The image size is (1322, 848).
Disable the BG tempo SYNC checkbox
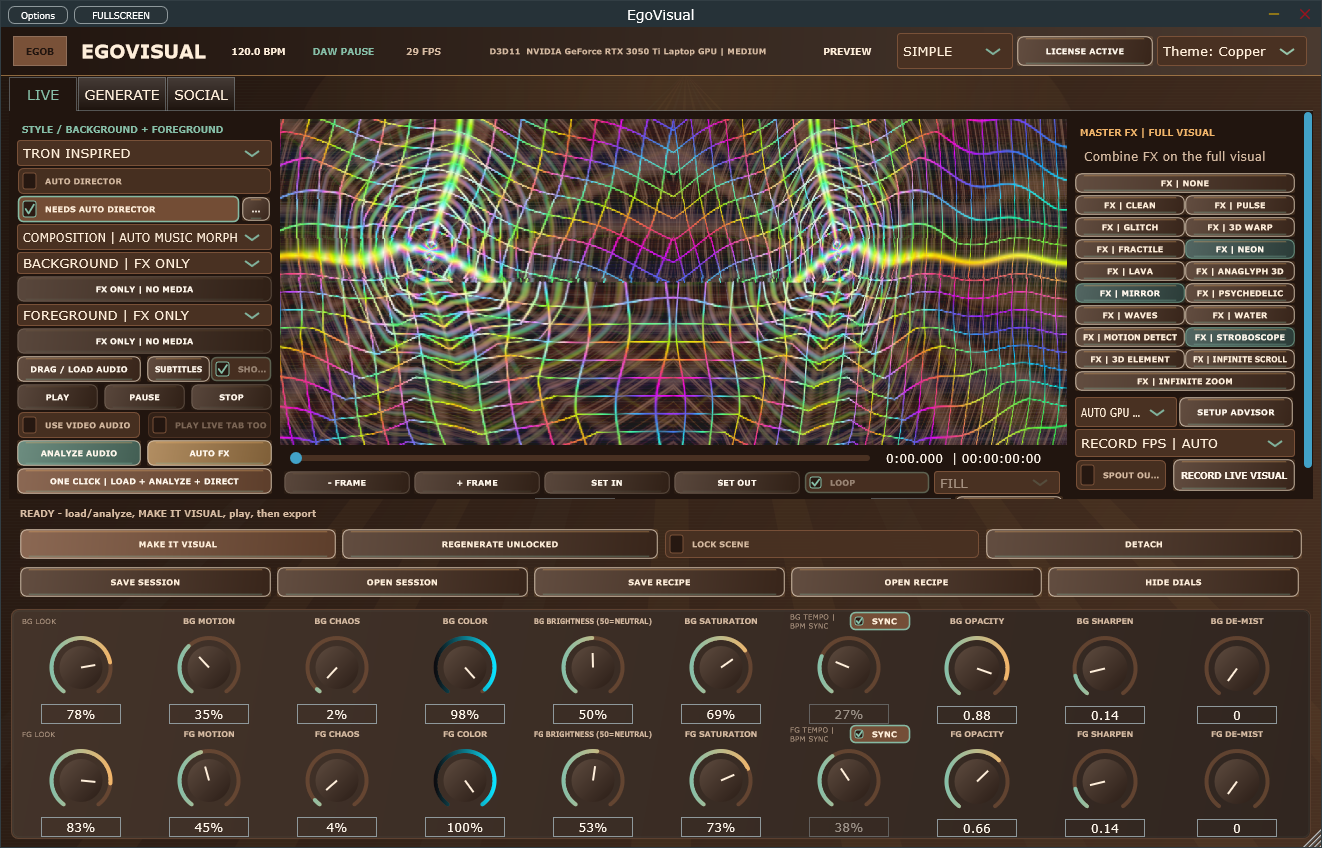(859, 621)
